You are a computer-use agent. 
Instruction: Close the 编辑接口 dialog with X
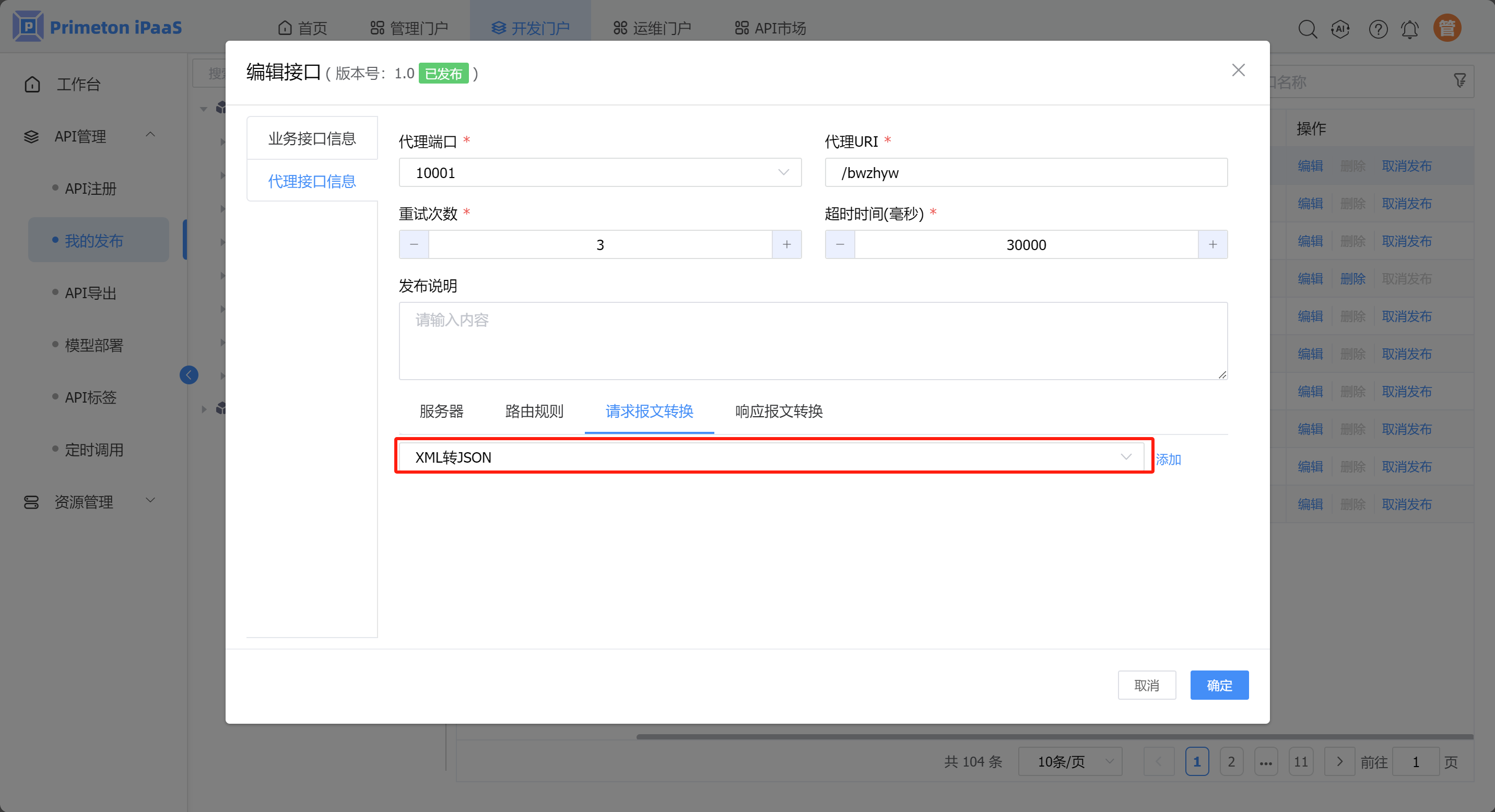point(1238,70)
